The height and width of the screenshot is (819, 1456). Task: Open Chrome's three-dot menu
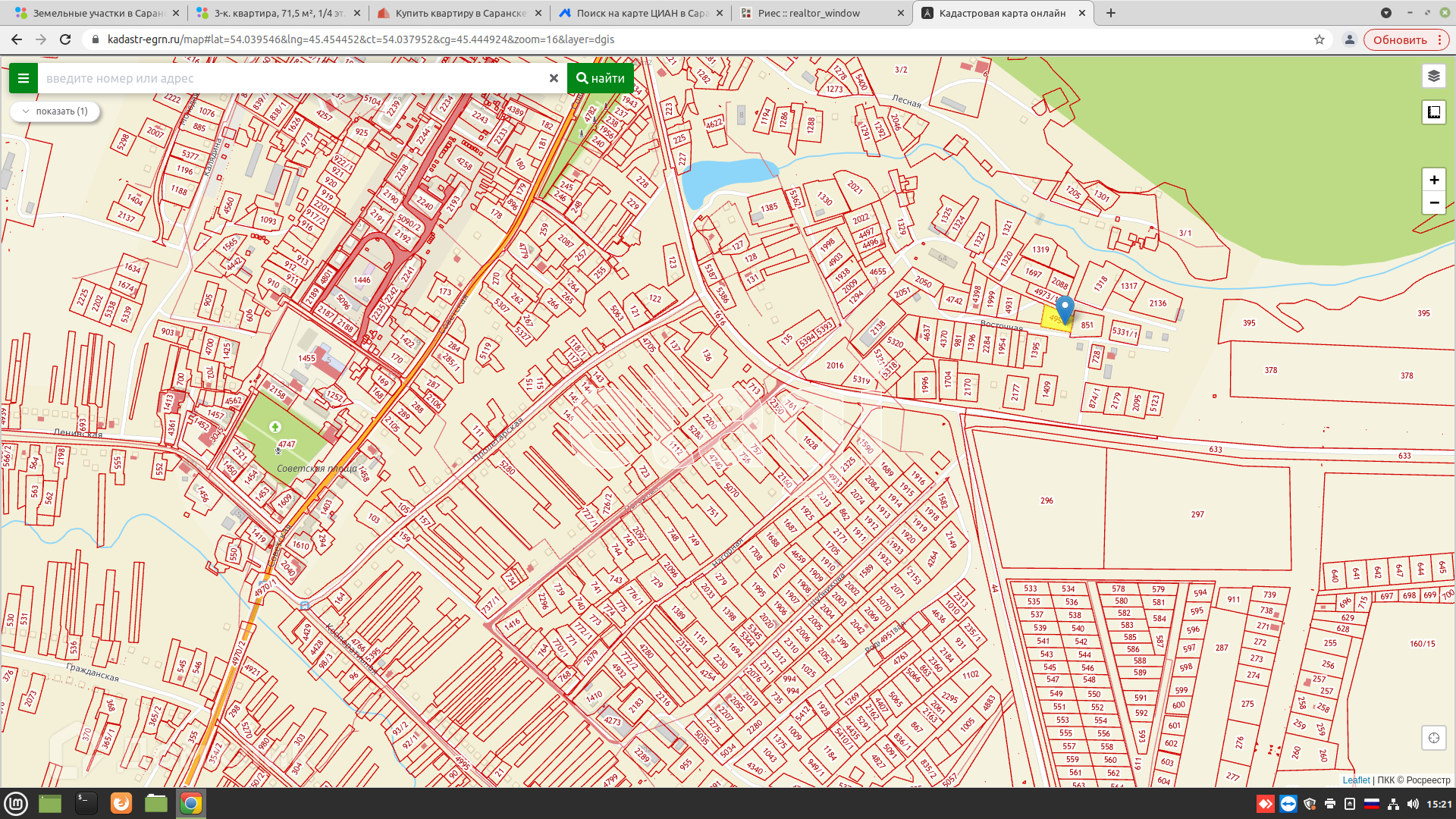[x=1439, y=39]
